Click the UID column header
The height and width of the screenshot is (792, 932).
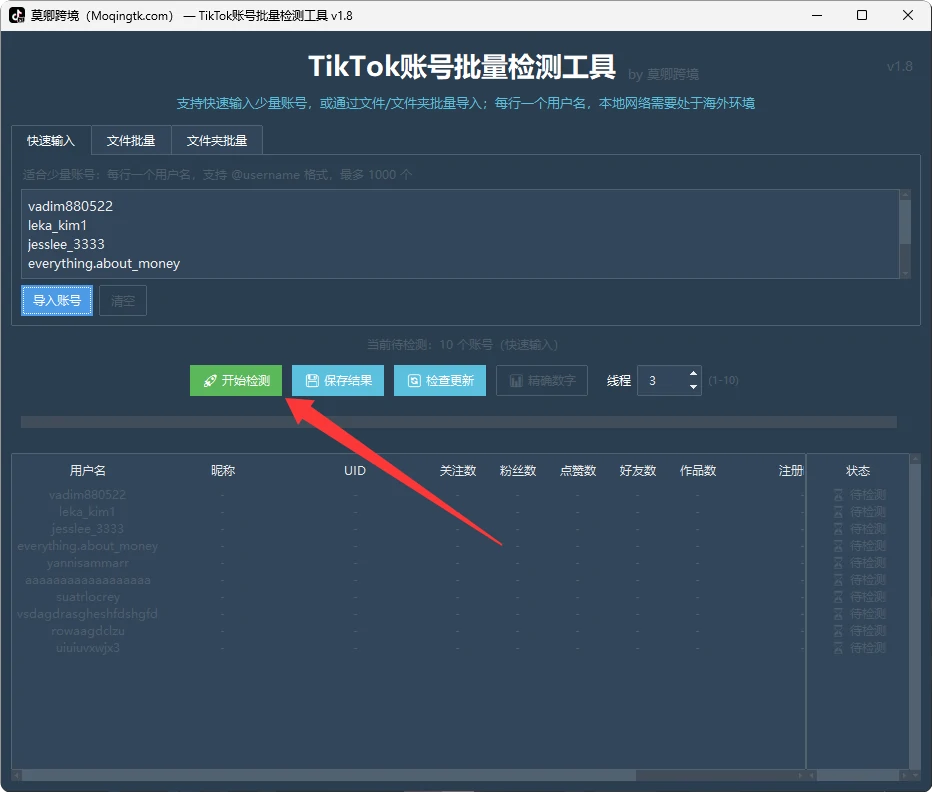[x=355, y=471]
